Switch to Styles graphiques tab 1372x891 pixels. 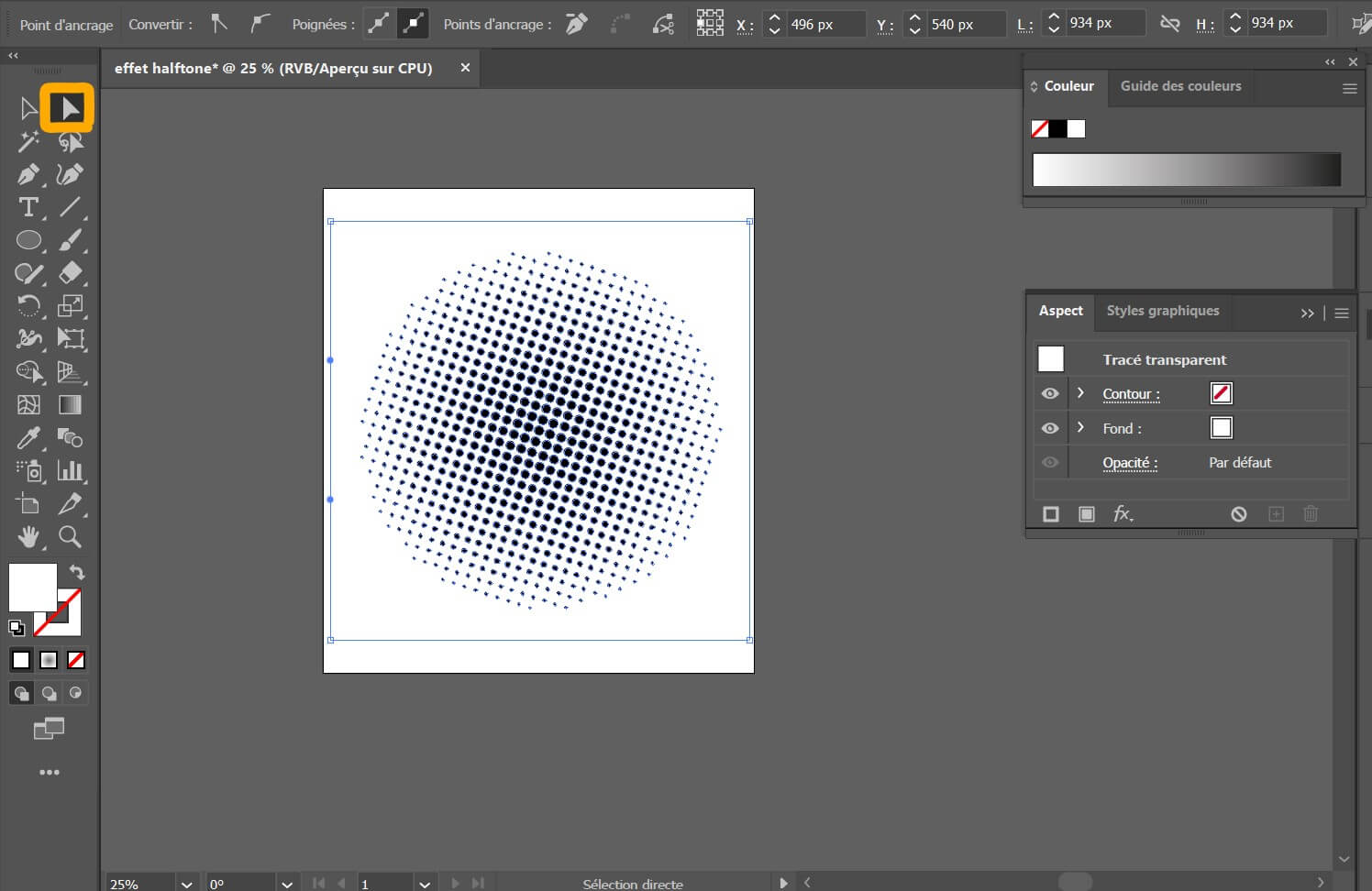click(x=1163, y=311)
